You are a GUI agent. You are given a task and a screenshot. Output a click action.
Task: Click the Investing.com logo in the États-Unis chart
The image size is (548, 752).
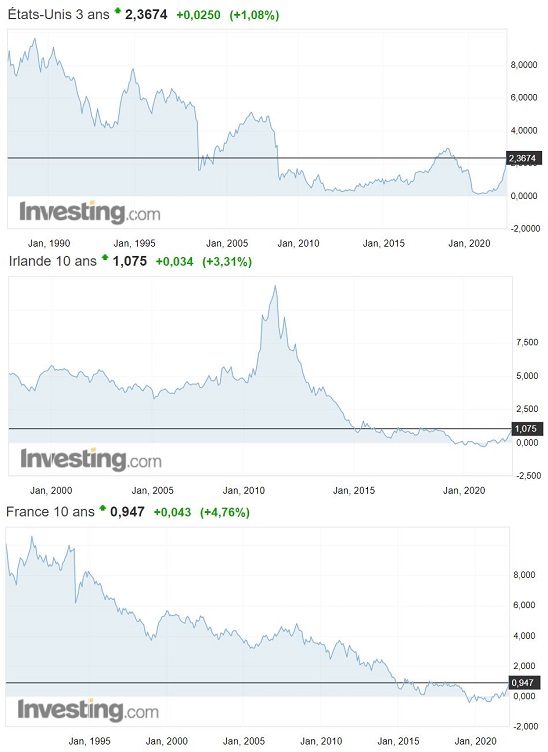(x=90, y=212)
